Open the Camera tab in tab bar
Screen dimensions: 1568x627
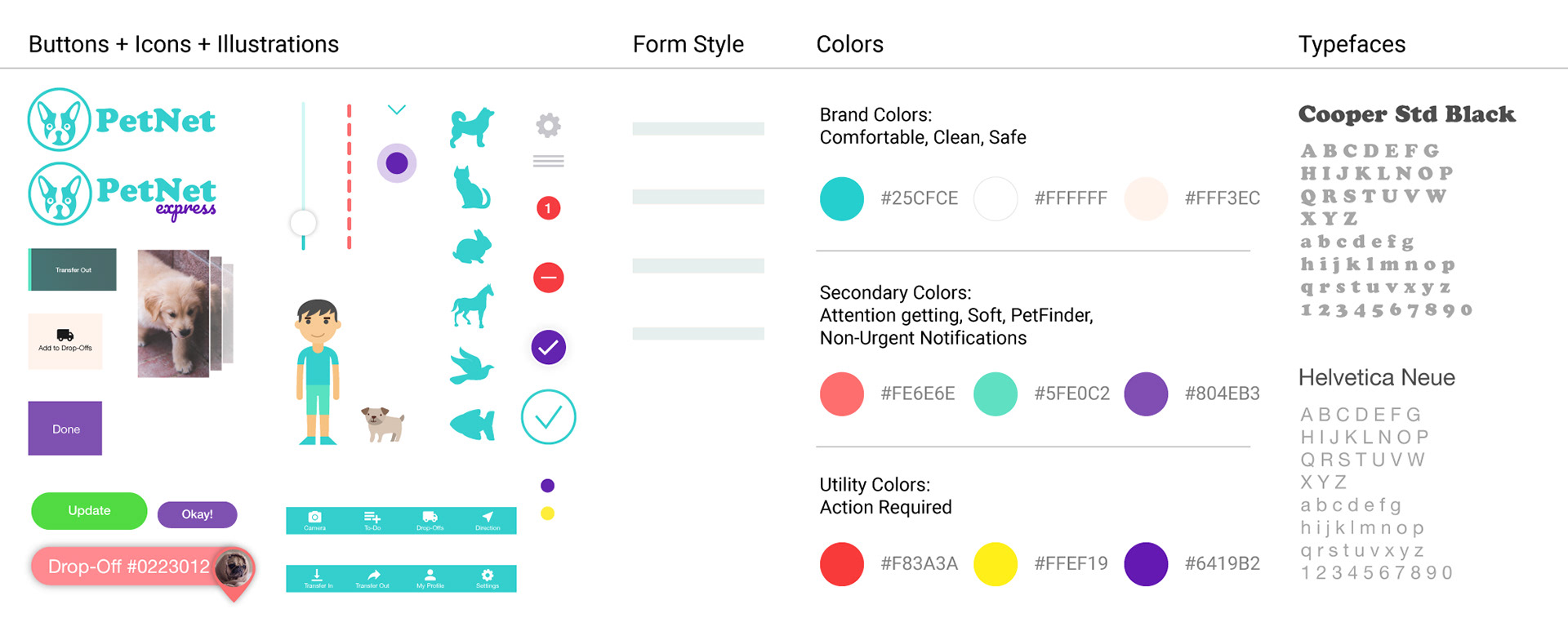pyautogui.click(x=314, y=521)
